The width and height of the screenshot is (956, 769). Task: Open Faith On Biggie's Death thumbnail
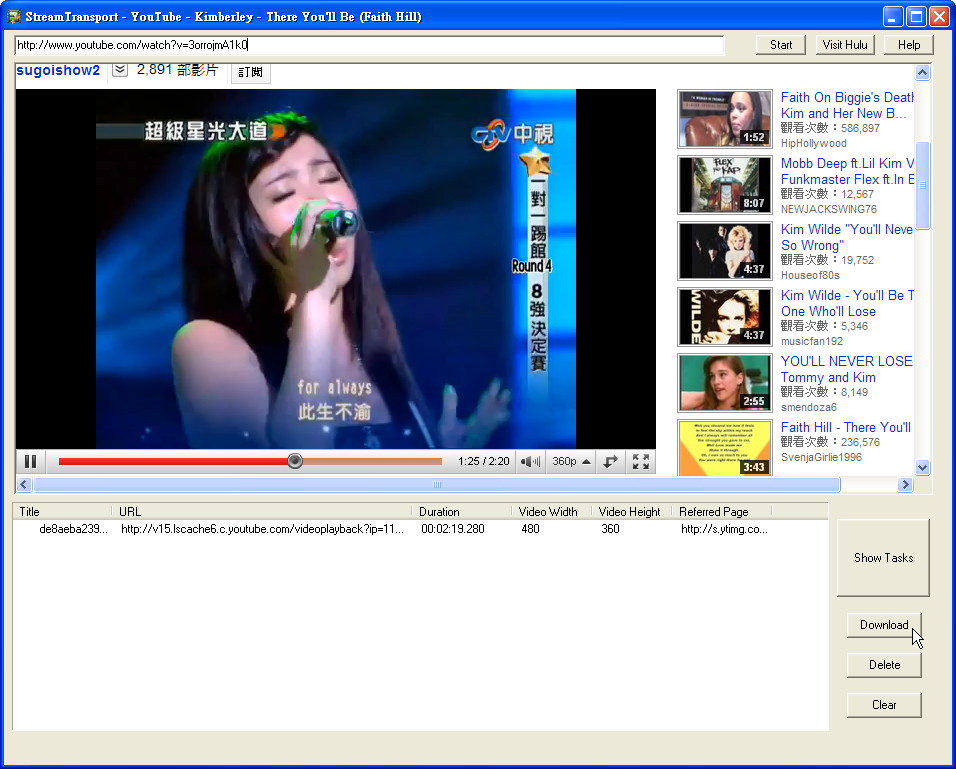(x=725, y=119)
